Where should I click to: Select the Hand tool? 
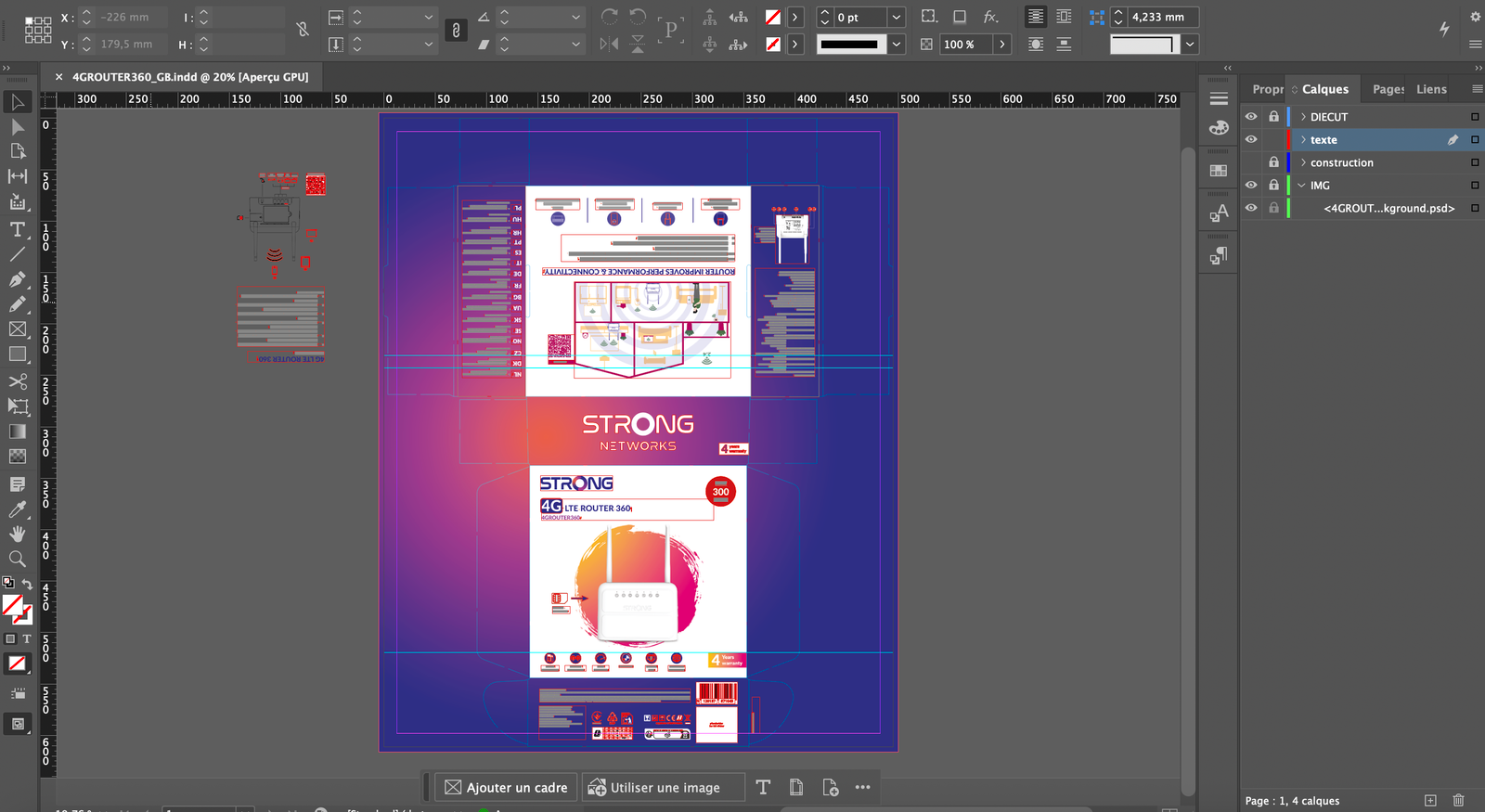point(18,534)
